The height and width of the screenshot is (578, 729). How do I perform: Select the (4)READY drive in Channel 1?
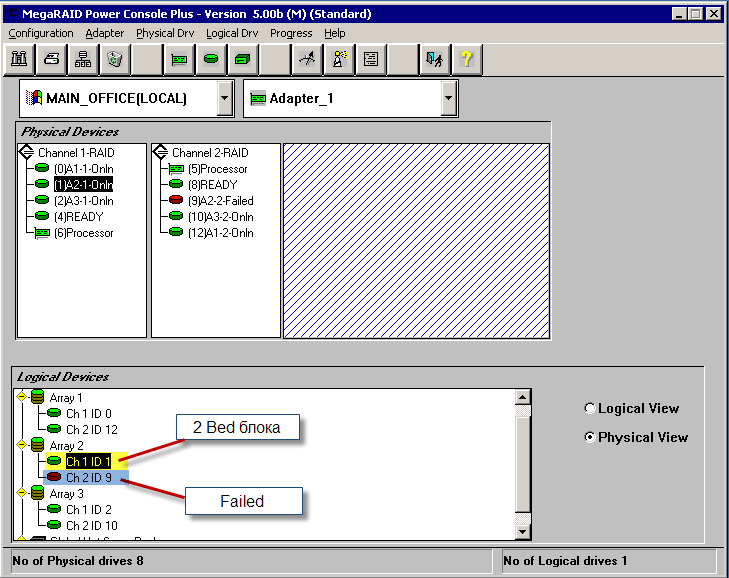point(78,217)
